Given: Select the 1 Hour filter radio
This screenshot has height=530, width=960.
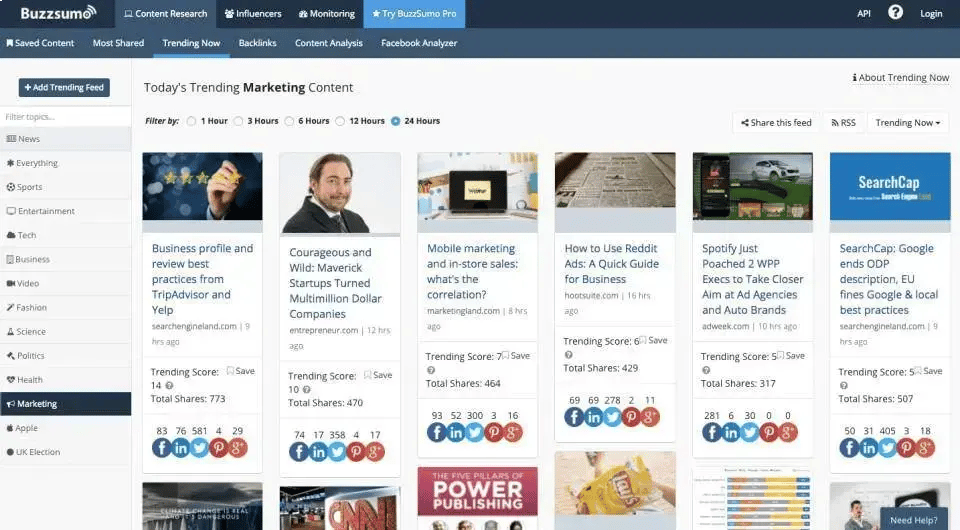Looking at the screenshot, I should coord(192,121).
